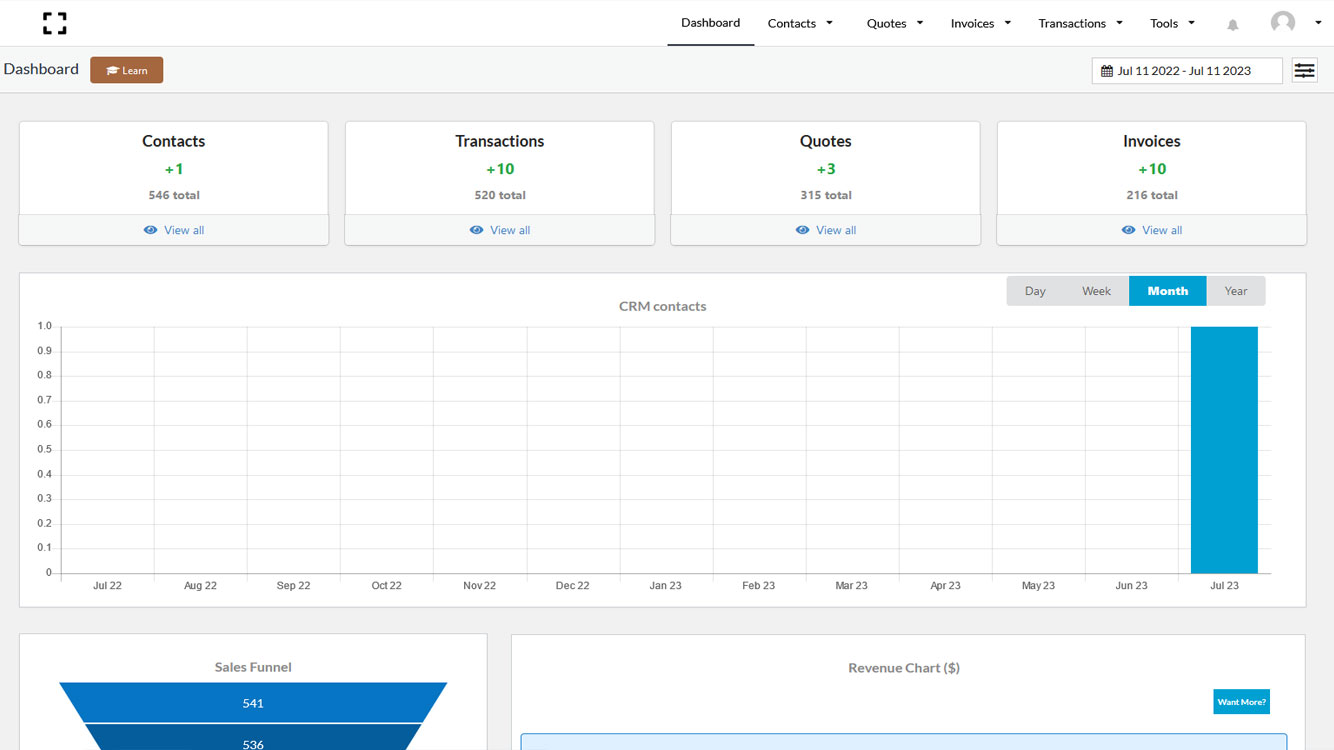The height and width of the screenshot is (750, 1334).
Task: Switch chart to Week view
Action: 1096,291
